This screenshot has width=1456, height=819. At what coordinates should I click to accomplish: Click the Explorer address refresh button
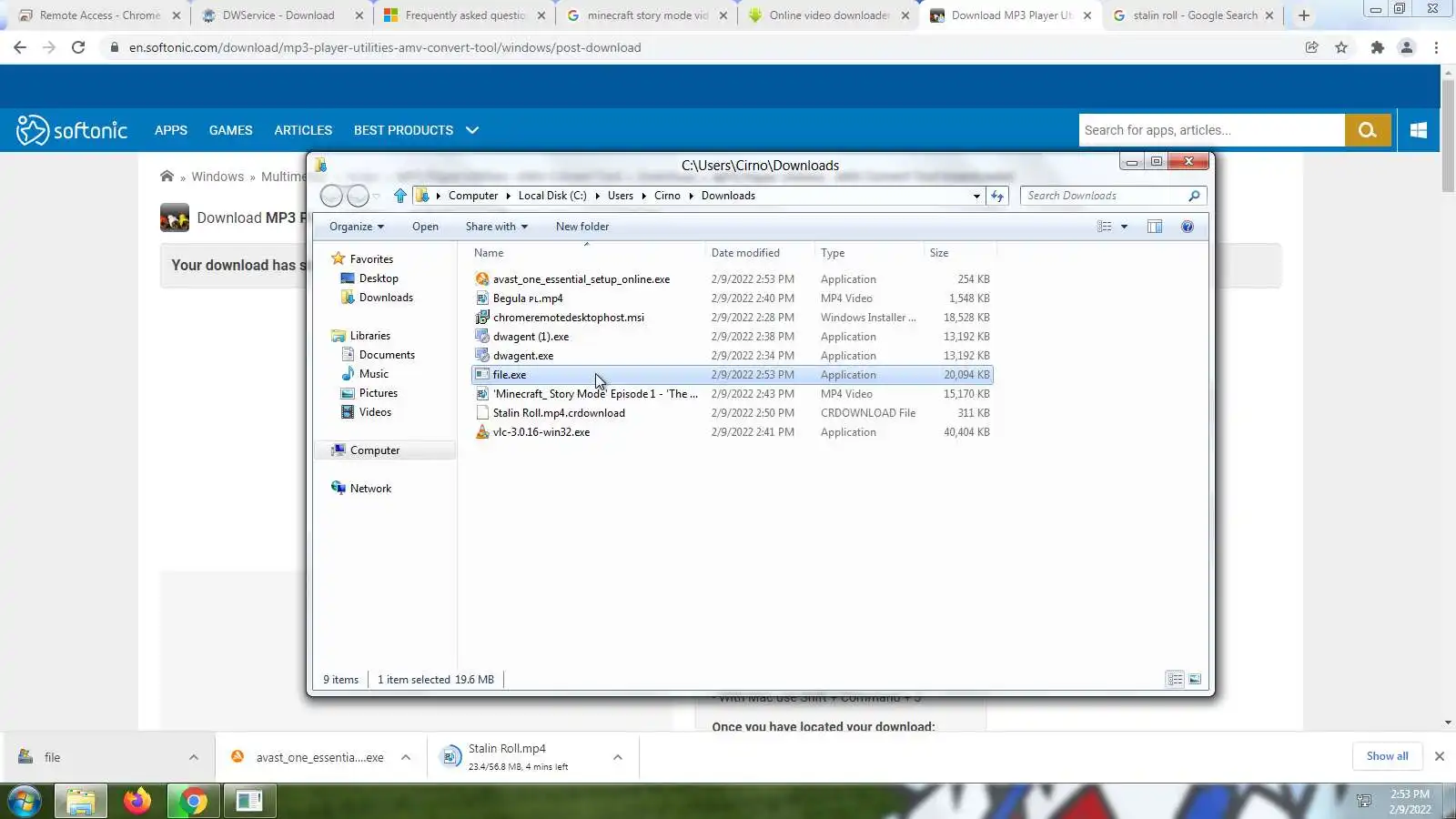(998, 196)
